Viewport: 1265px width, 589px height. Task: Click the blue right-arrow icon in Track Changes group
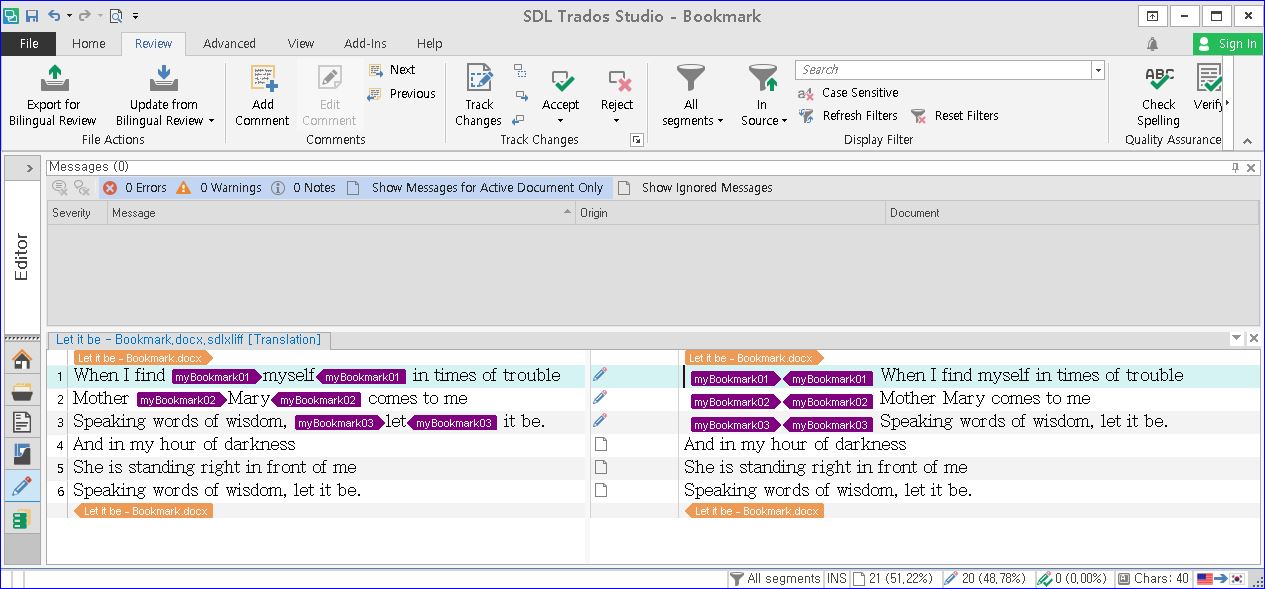point(521,95)
